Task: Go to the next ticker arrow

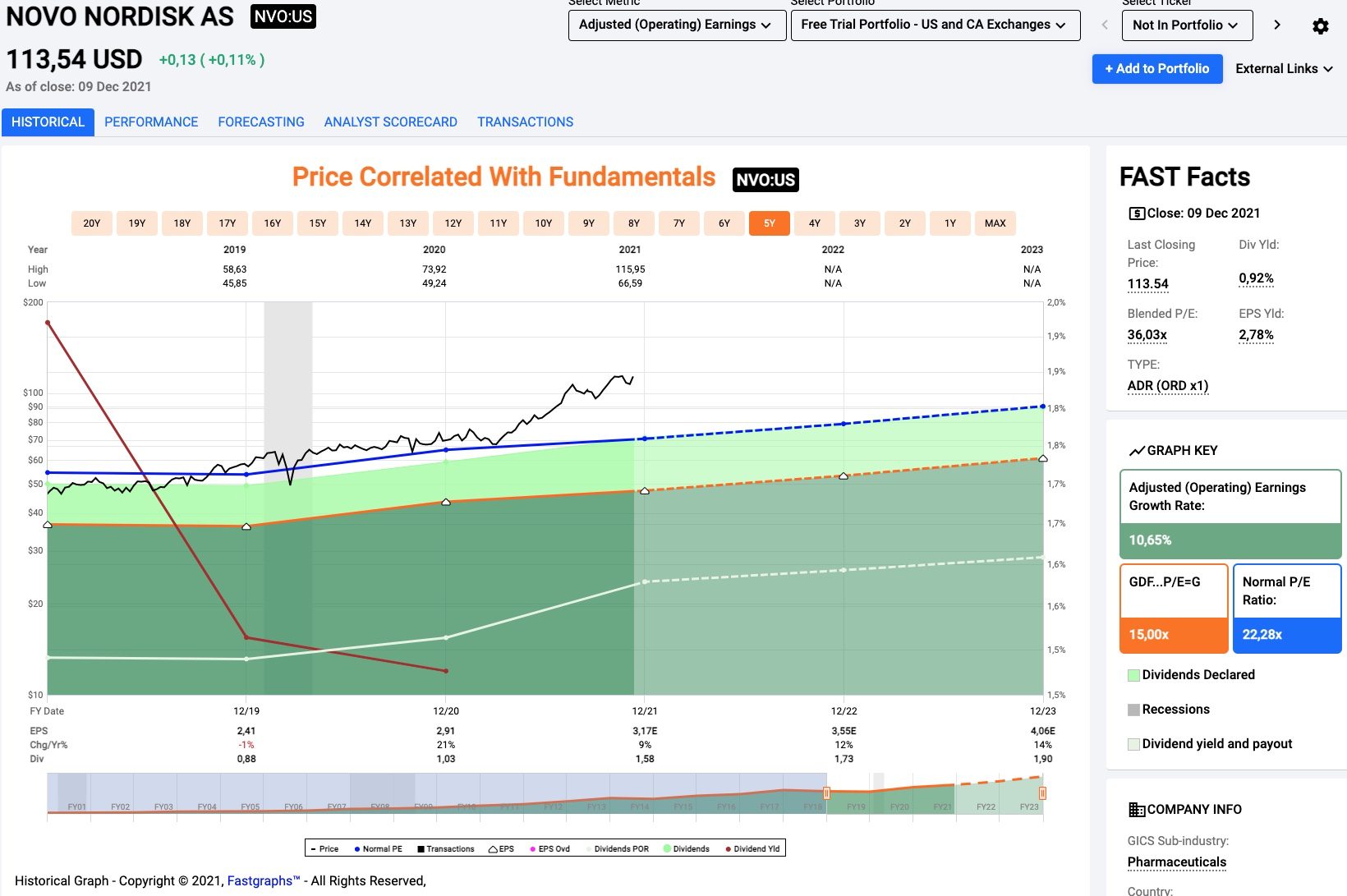Action: pyautogui.click(x=1277, y=25)
